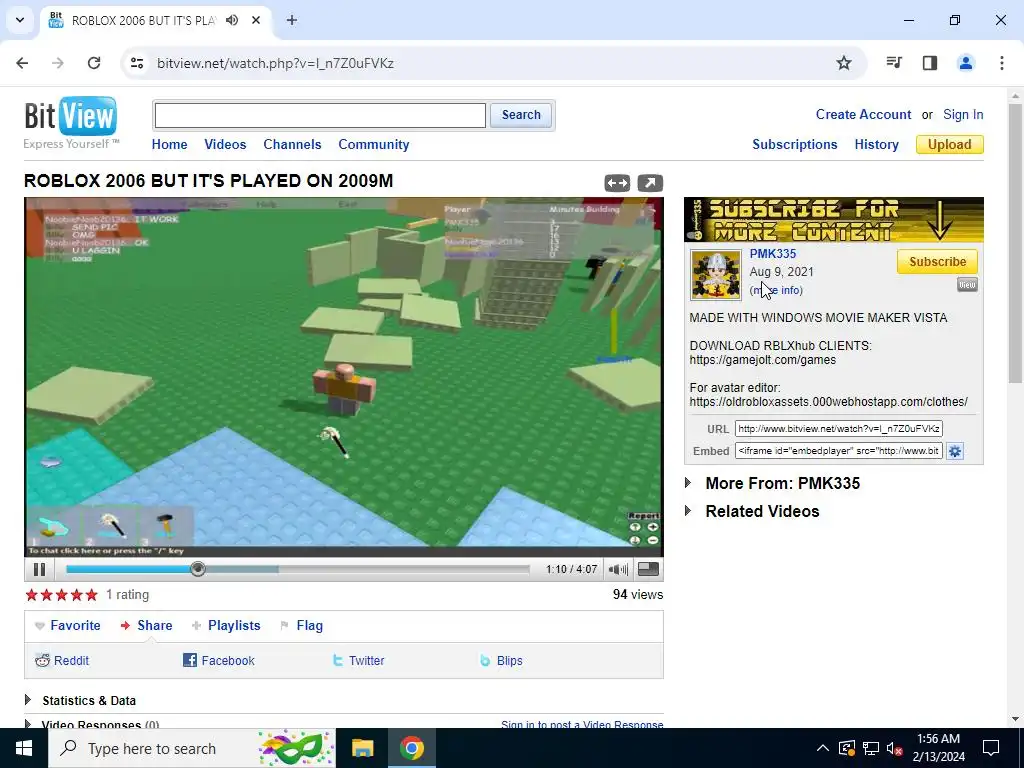This screenshot has height=768, width=1024.
Task: Click the browser address bar URL
Action: [275, 63]
